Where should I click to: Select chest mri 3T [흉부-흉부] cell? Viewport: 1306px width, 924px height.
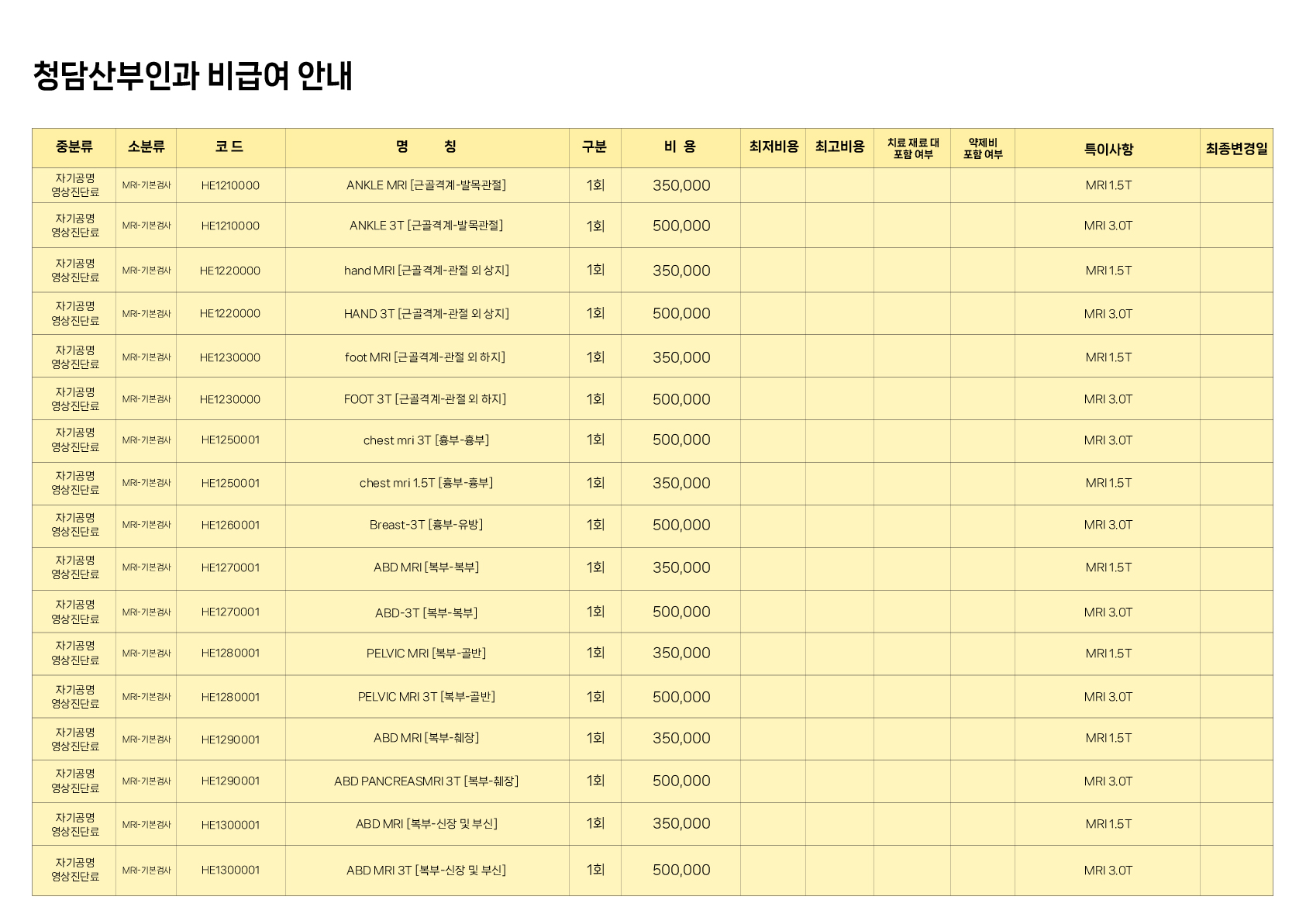click(x=426, y=440)
